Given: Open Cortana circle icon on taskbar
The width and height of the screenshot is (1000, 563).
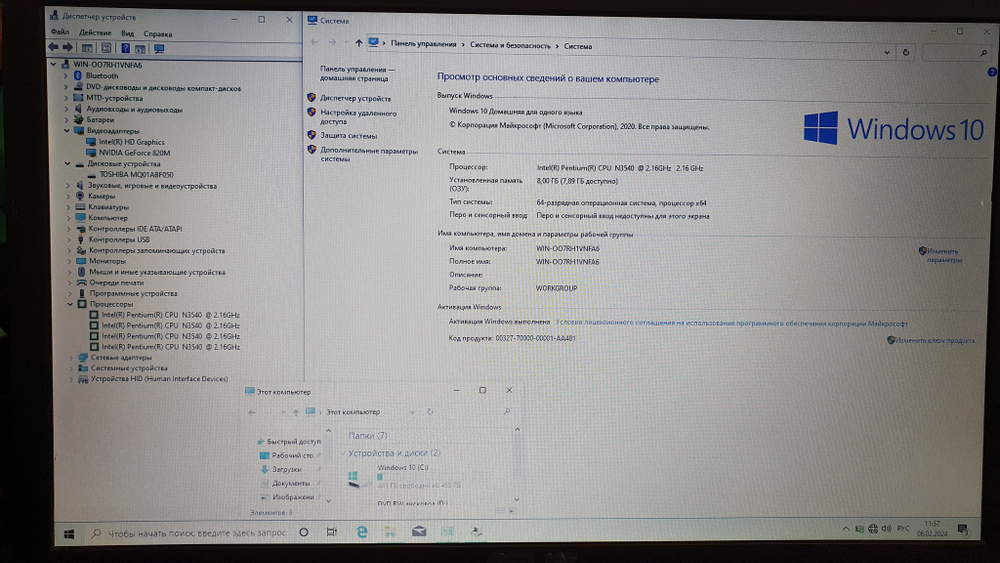Looking at the screenshot, I should [x=304, y=532].
